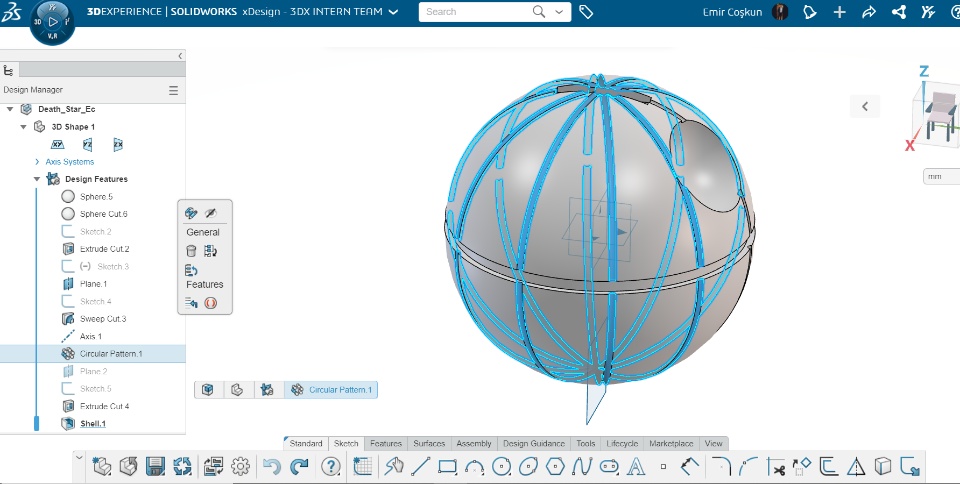Collapse the Design Manager panel arrow
Screen dimensions: 960x484
pyautogui.click(x=180, y=56)
